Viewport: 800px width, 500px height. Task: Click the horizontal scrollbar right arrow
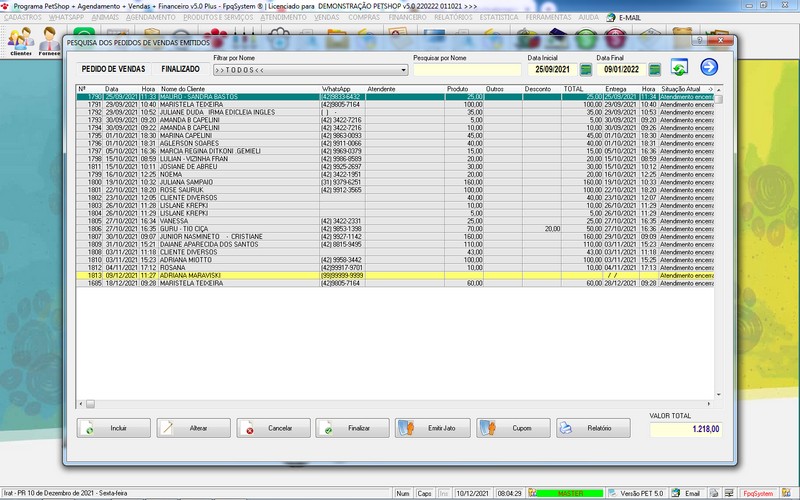coord(709,404)
